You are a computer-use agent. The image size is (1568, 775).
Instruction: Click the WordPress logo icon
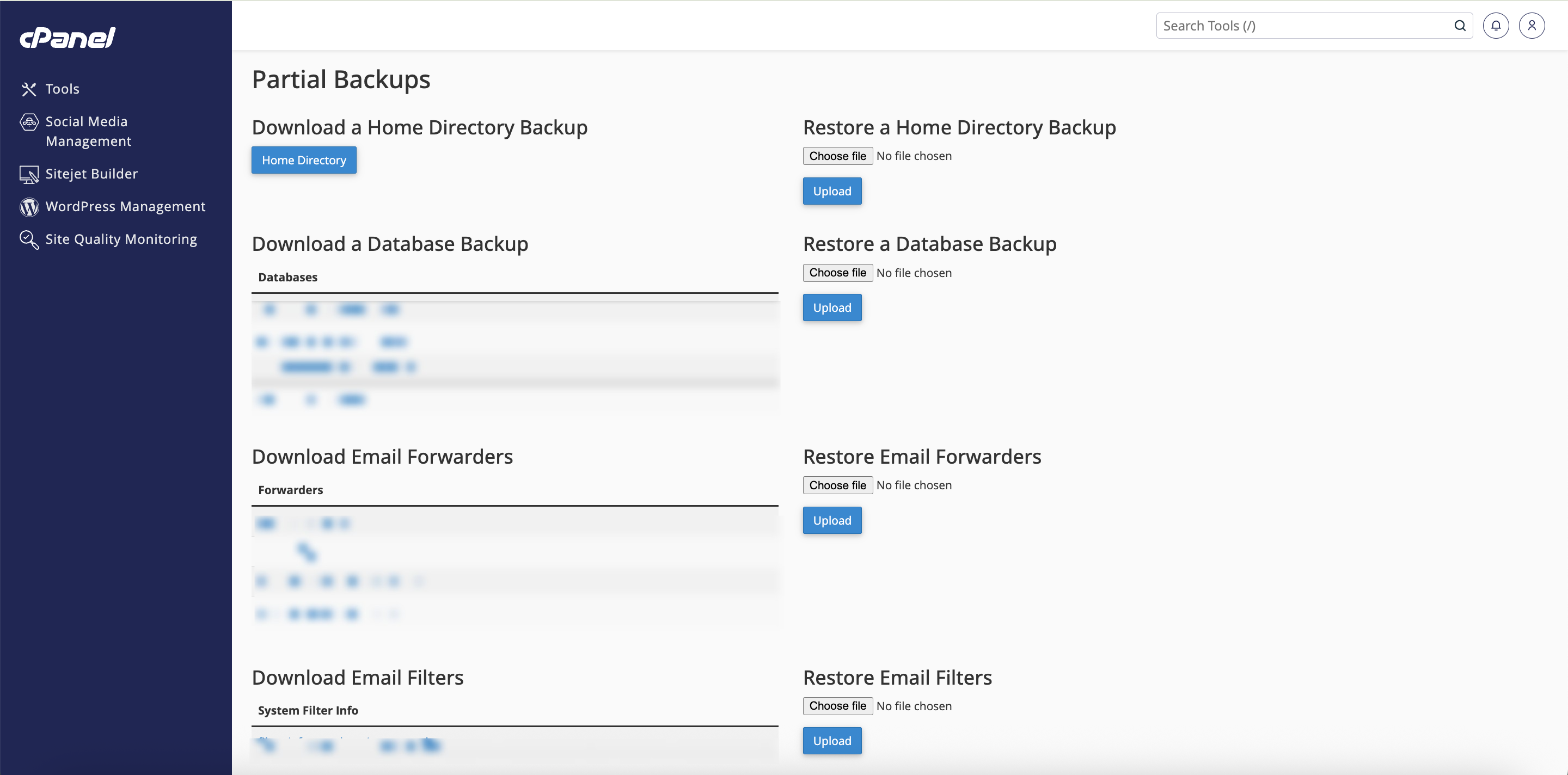(x=29, y=207)
